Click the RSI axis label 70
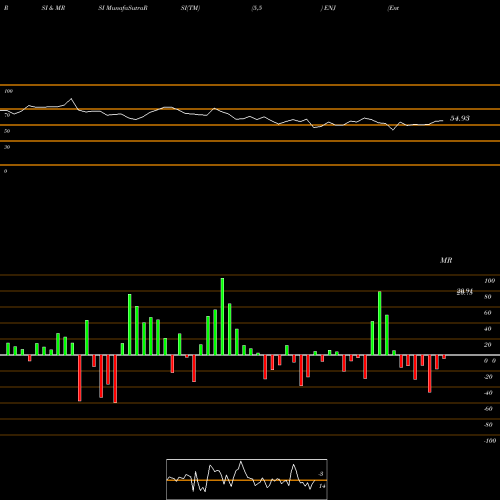The image size is (500, 500). [7, 115]
